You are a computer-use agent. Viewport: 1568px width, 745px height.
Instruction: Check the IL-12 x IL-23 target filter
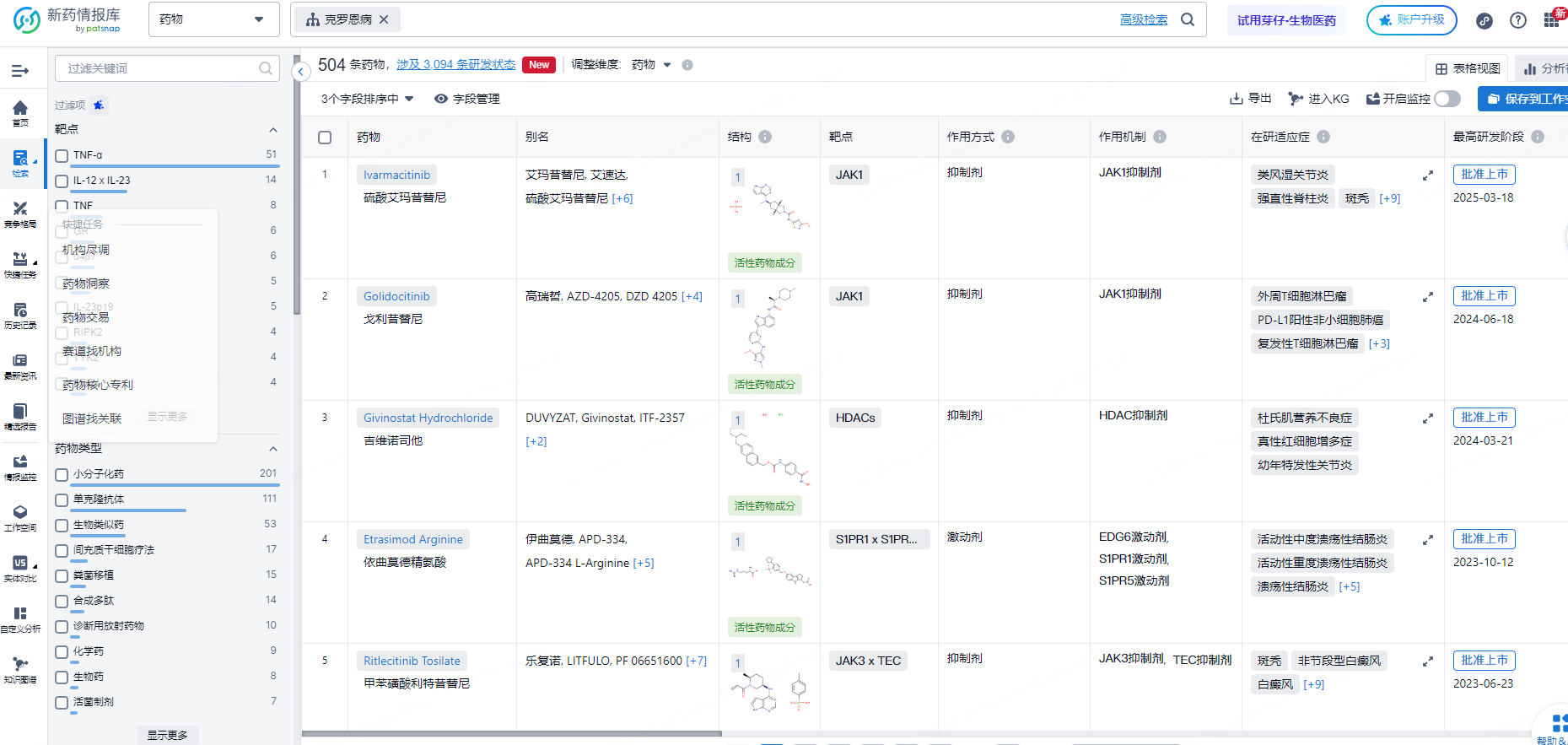pyautogui.click(x=62, y=181)
